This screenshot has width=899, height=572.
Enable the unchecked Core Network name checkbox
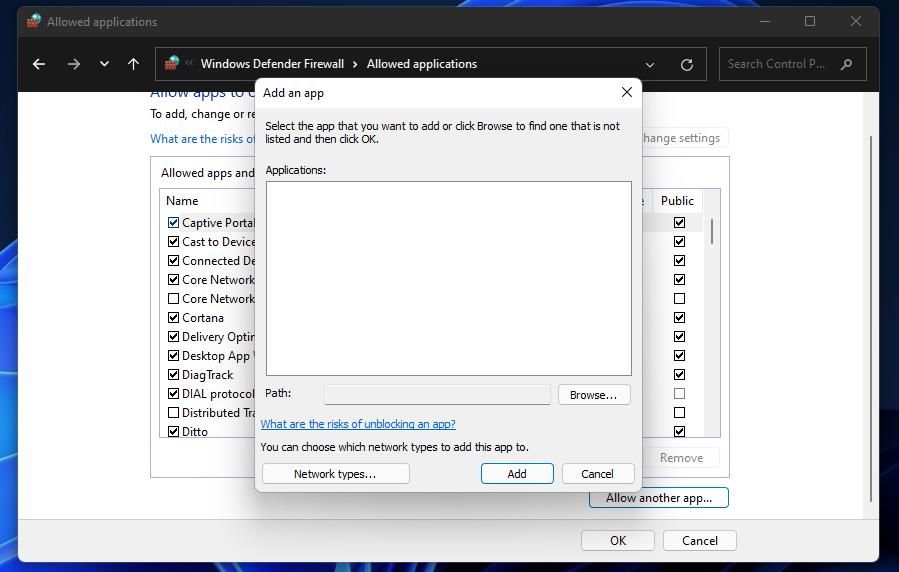(173, 298)
